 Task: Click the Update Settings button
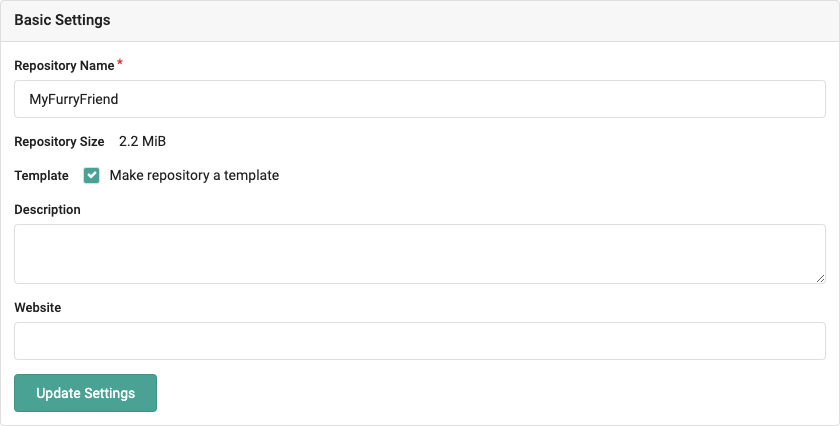85,393
